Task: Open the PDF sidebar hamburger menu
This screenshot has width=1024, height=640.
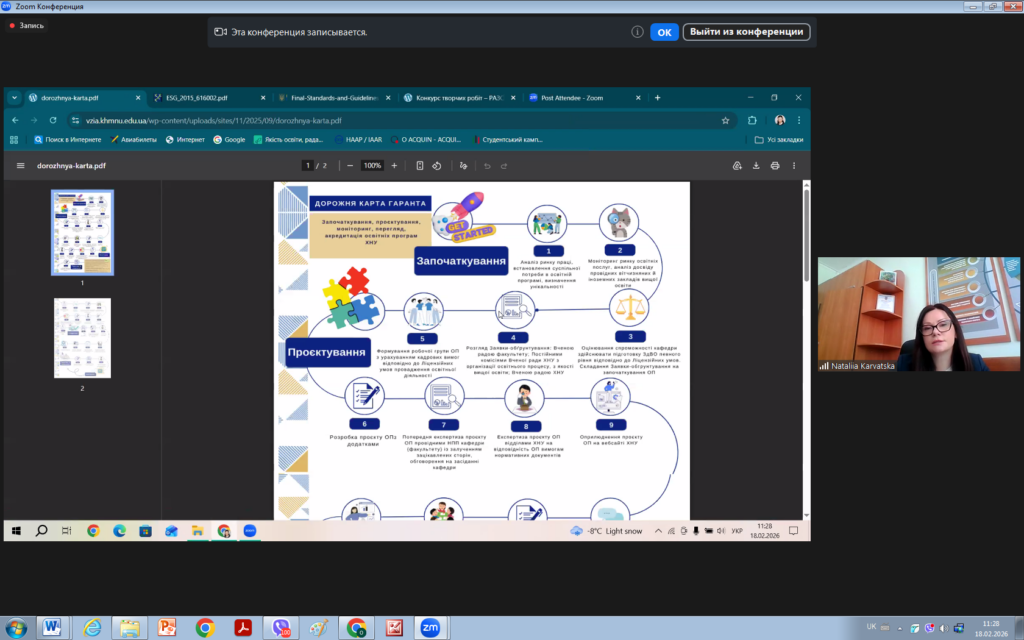Action: [x=20, y=166]
